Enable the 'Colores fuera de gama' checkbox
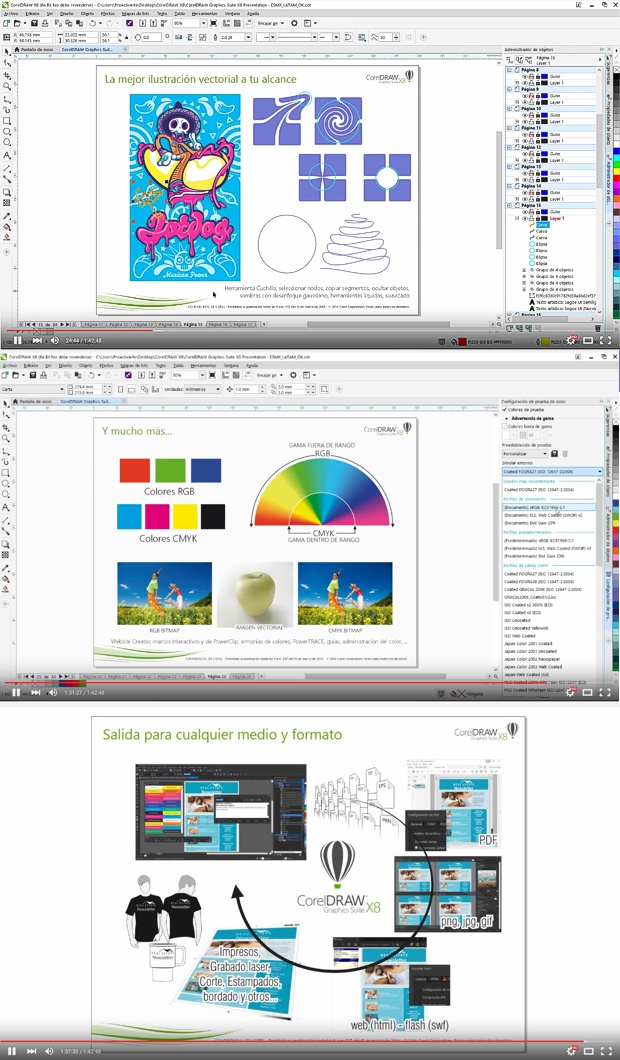Screen dimensions: 620x1060 505,426
